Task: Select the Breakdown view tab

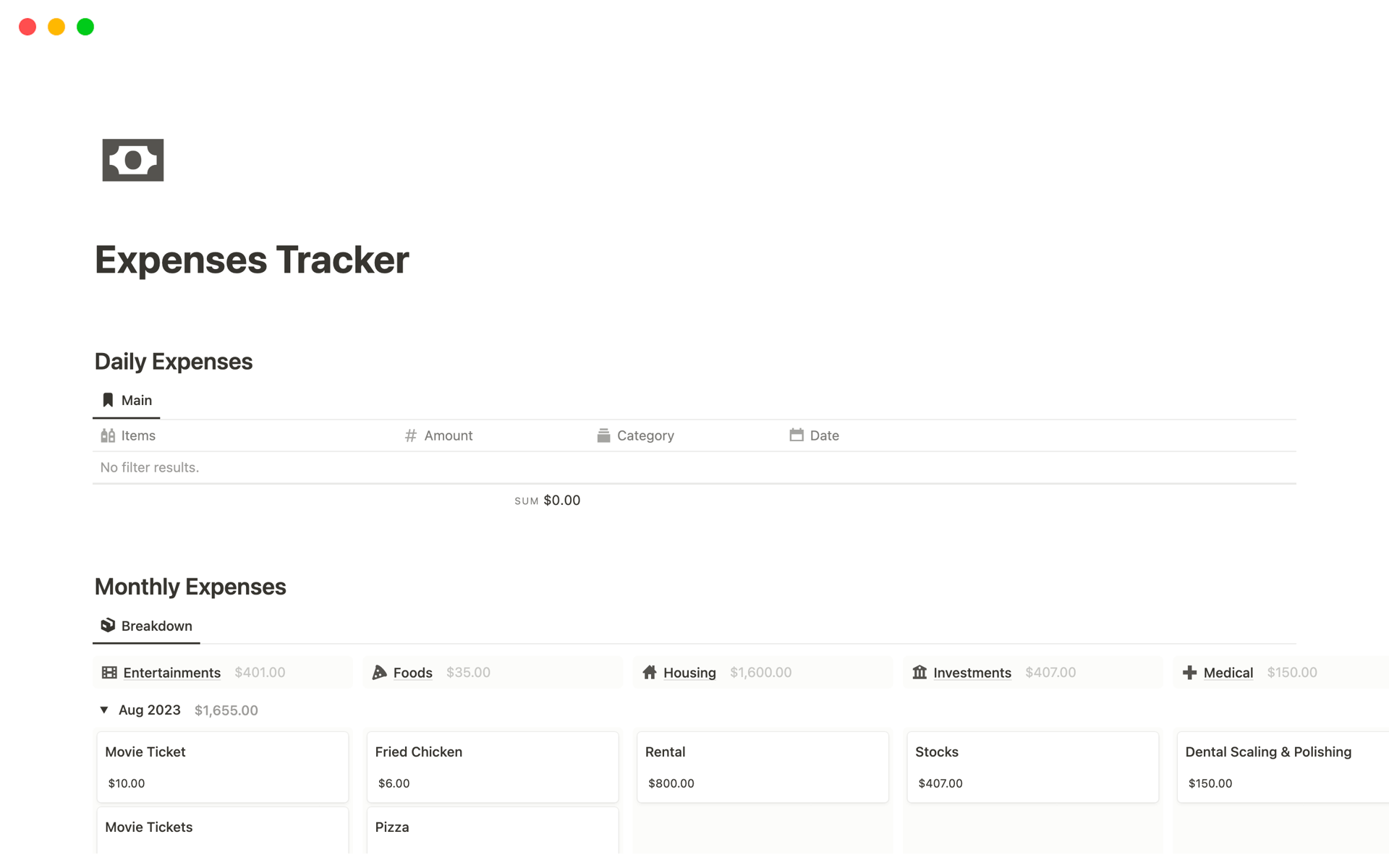Action: coord(156,626)
